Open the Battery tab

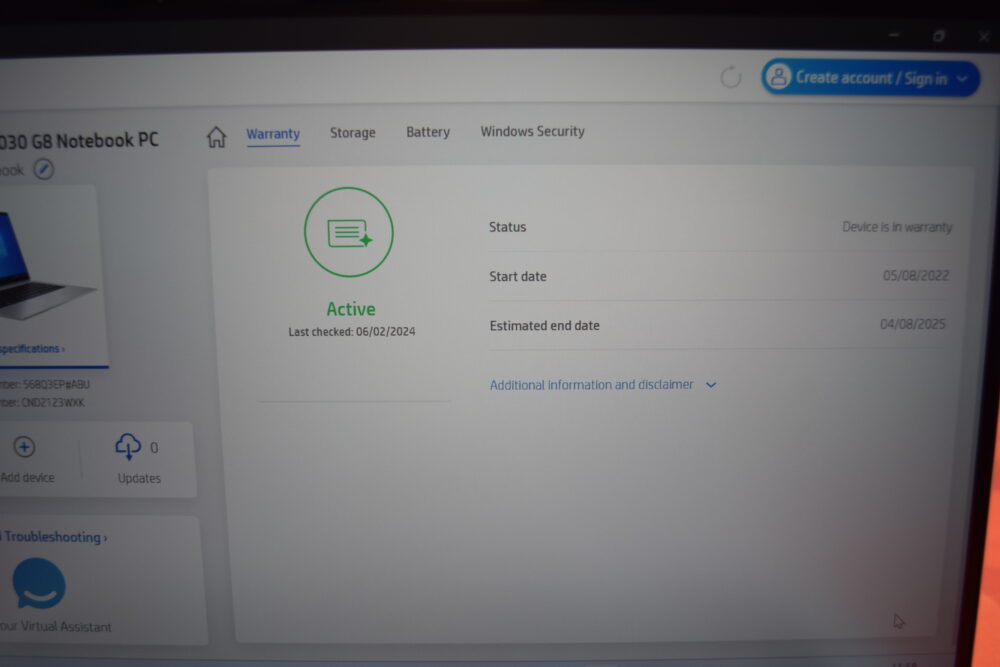coord(428,132)
